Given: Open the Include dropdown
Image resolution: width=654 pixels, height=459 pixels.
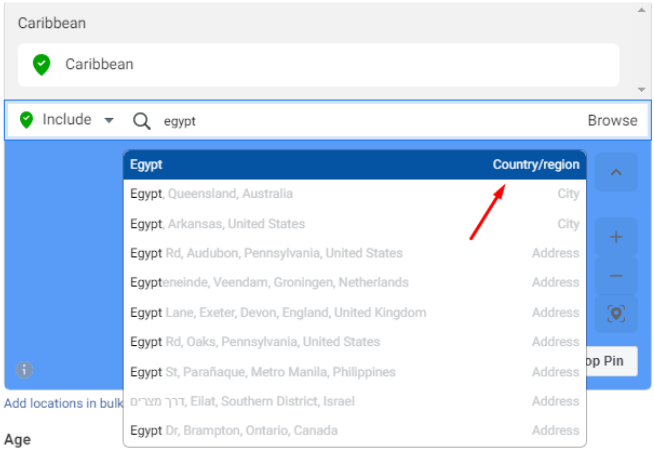Looking at the screenshot, I should (109, 121).
